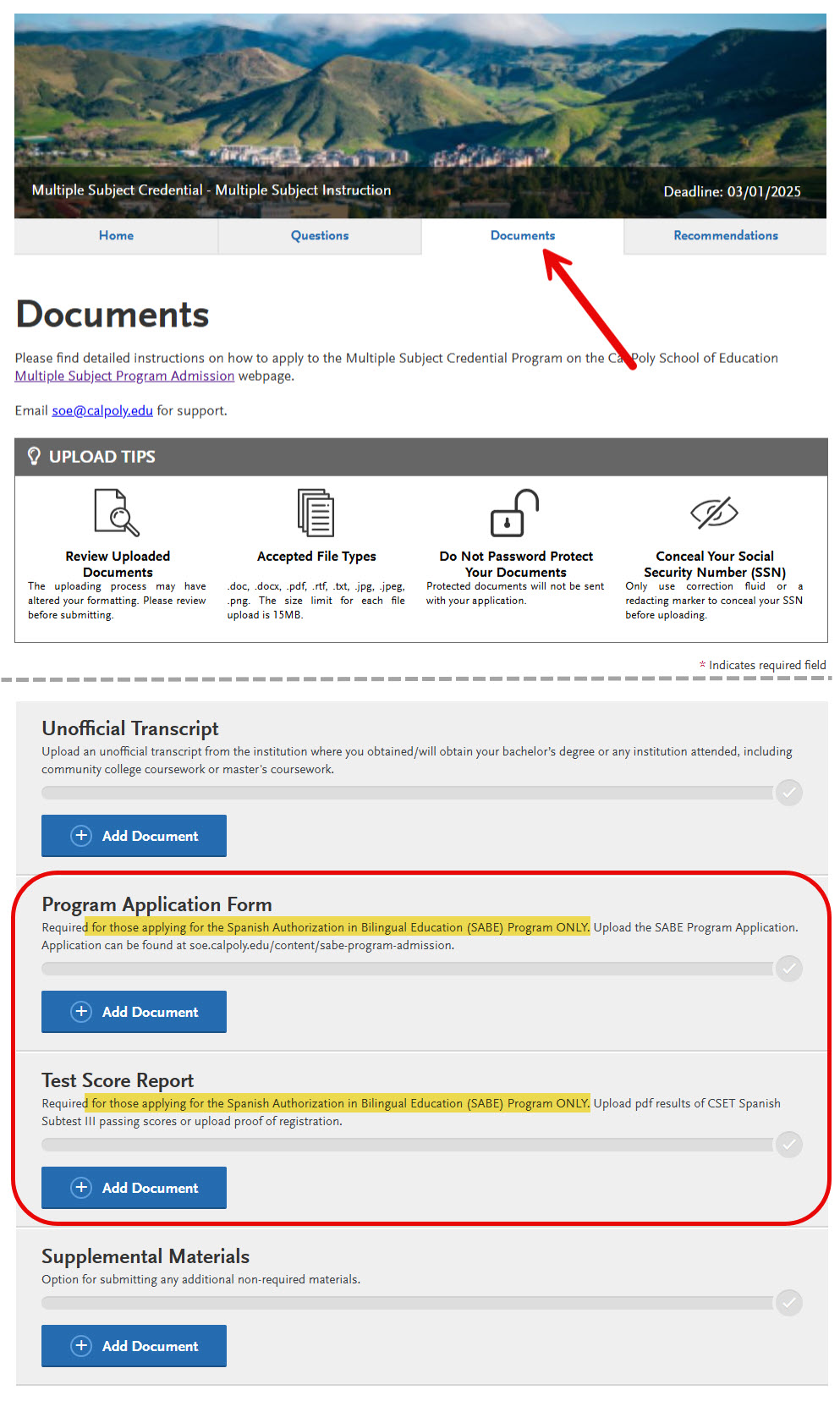Click the soe@calpoly.edu email link
The height and width of the screenshot is (1401, 840).
click(x=102, y=411)
